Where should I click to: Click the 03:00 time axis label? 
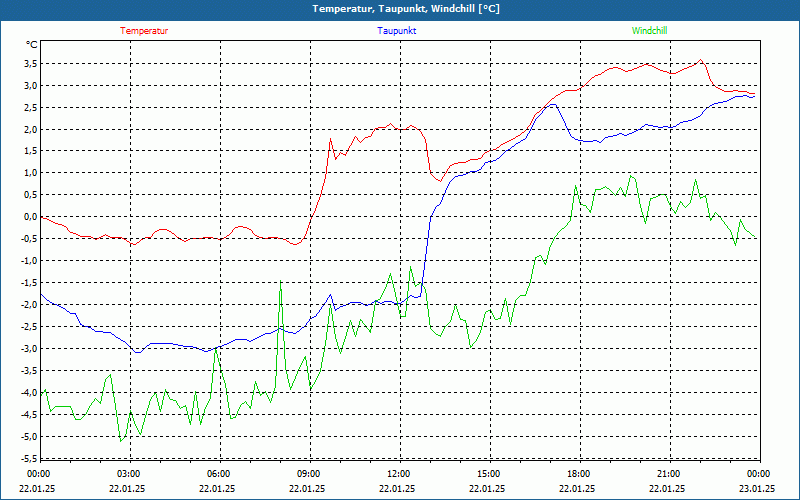pos(130,474)
